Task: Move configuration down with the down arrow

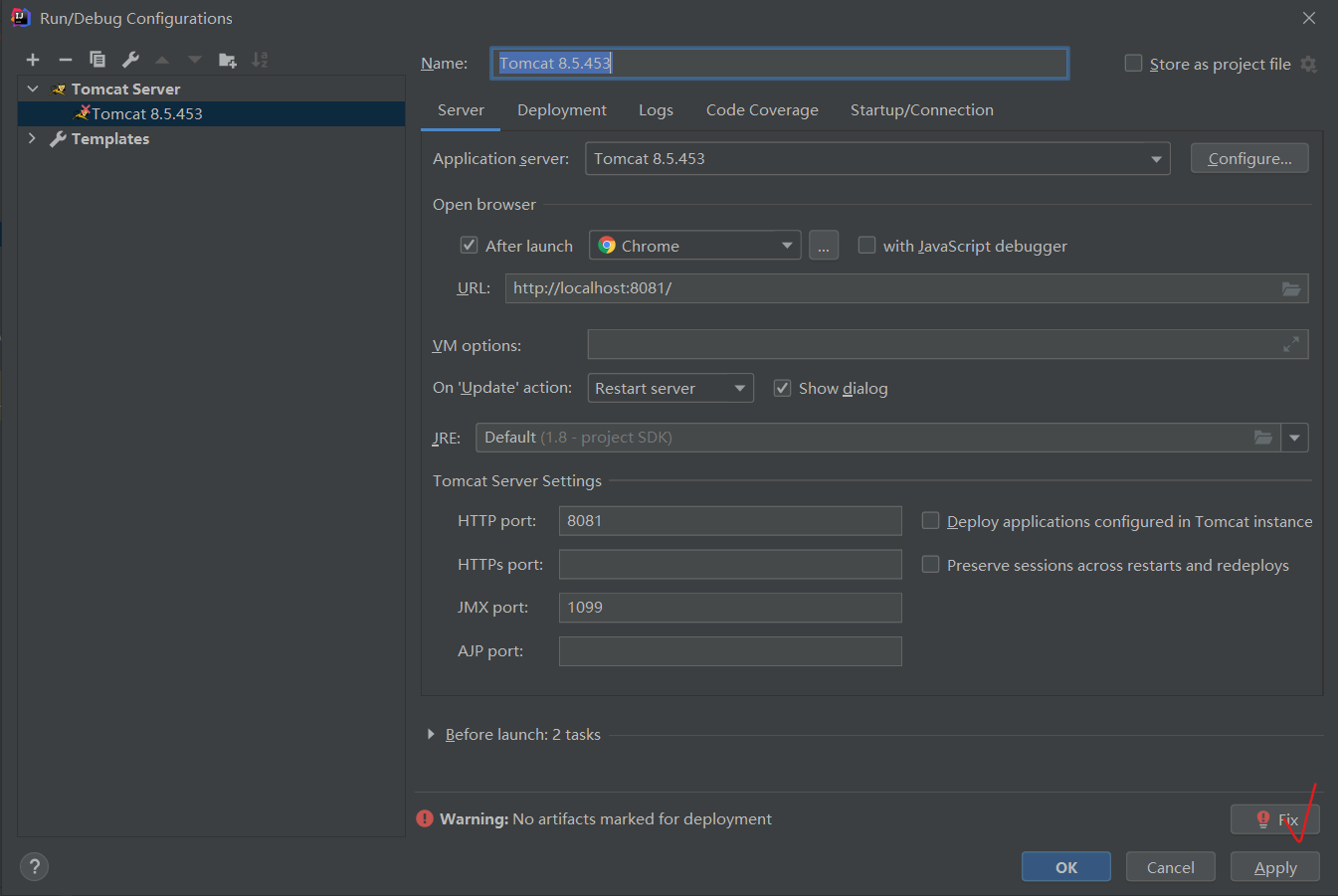Action: [x=195, y=60]
